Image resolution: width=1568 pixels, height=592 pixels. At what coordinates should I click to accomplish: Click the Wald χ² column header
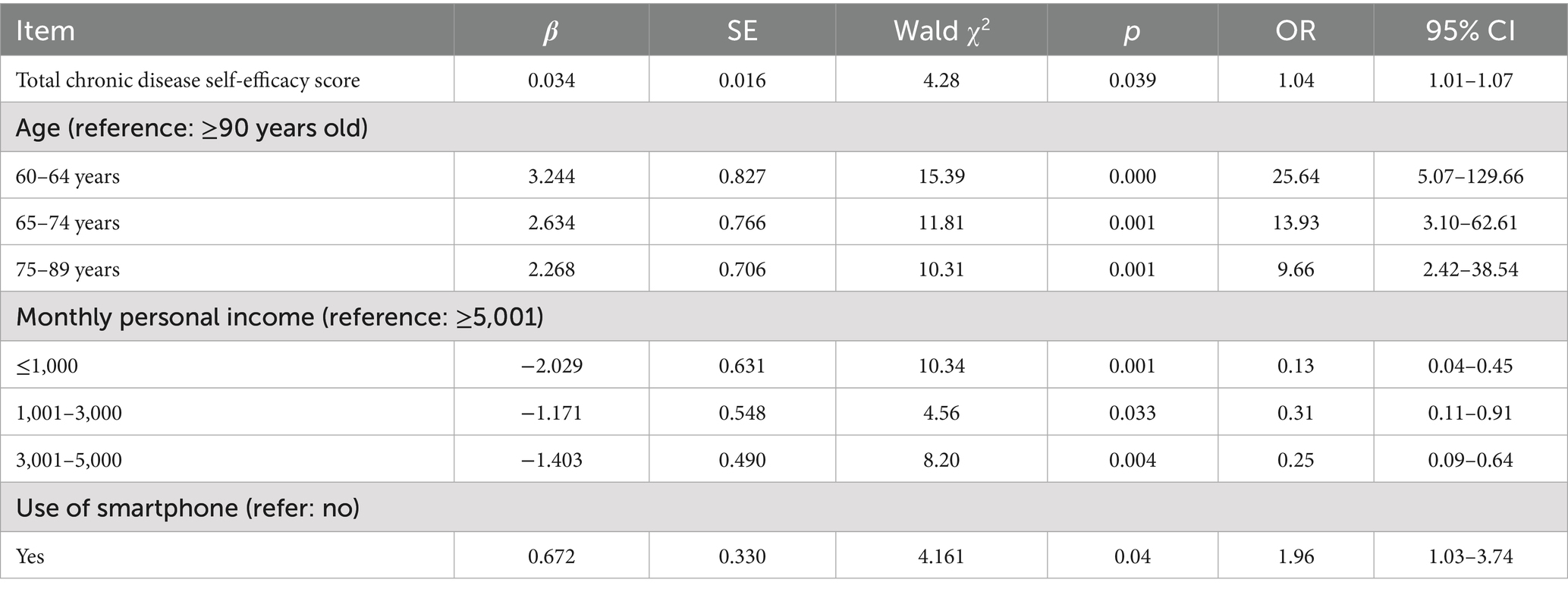(941, 31)
